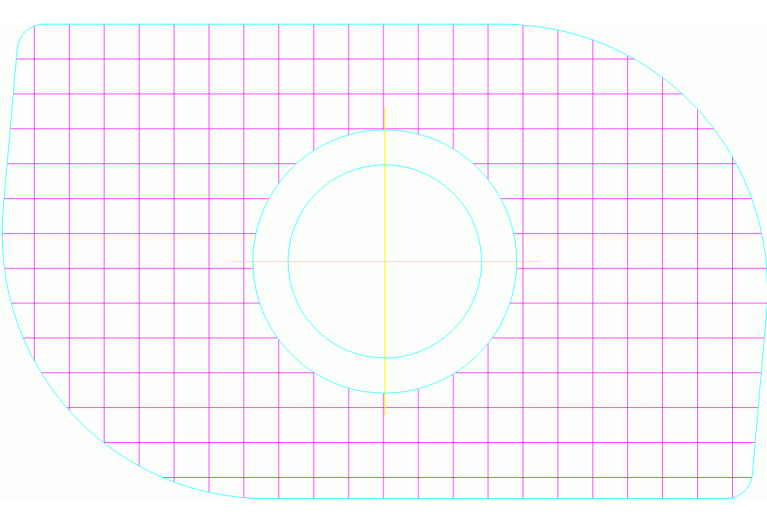Select the leftmost magenta vertical grid line
This screenshot has height=523, width=767.
click(x=35, y=200)
